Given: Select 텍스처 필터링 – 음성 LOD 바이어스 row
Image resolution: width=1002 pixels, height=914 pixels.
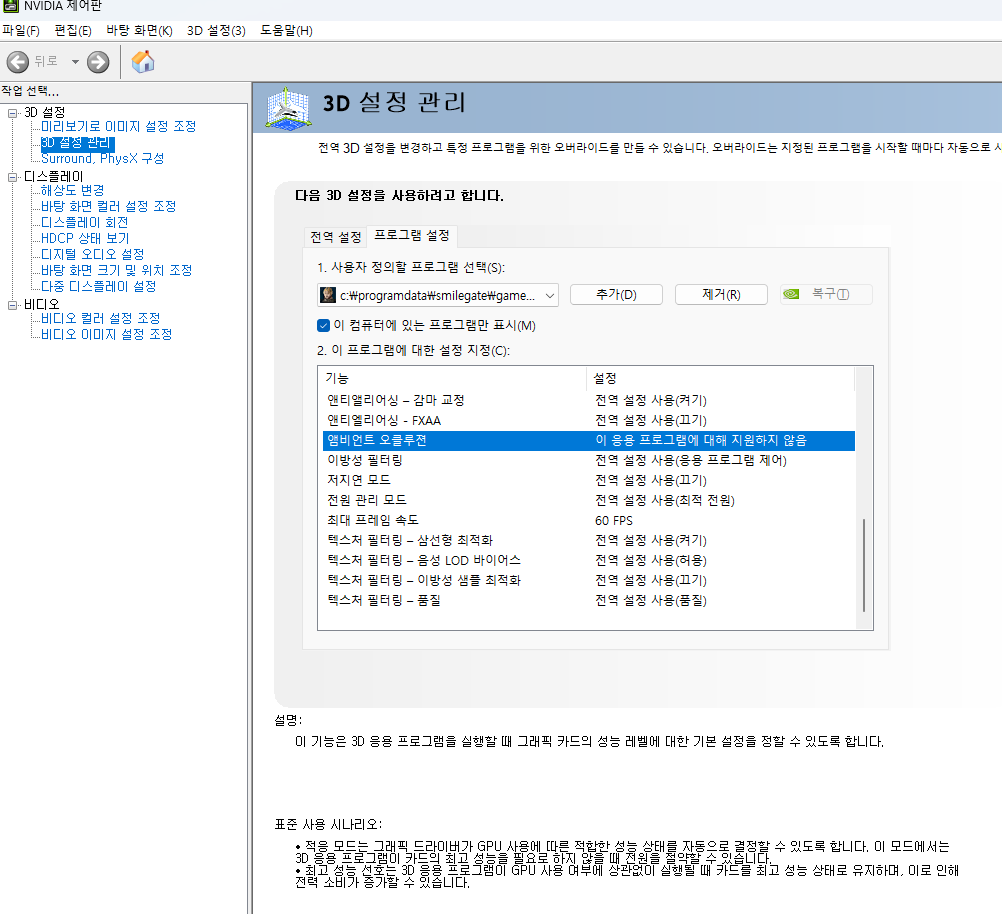Looking at the screenshot, I should click(x=589, y=560).
